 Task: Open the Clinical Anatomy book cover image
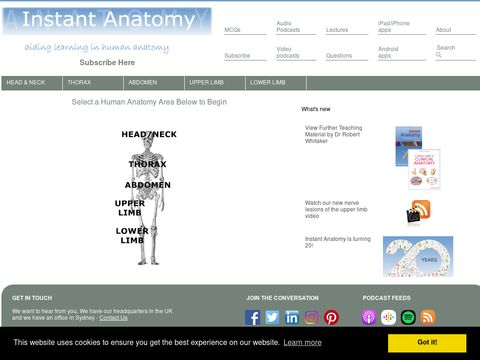(x=424, y=169)
